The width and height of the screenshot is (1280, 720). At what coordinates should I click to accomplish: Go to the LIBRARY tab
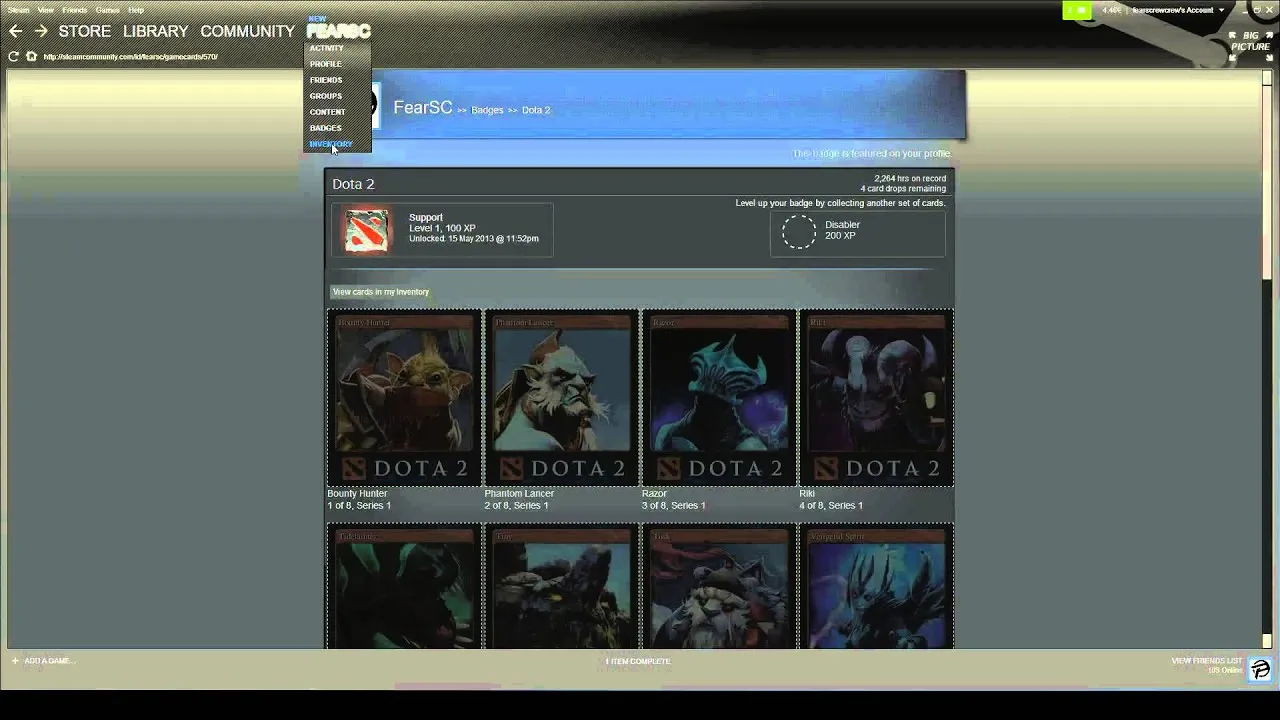coord(156,31)
